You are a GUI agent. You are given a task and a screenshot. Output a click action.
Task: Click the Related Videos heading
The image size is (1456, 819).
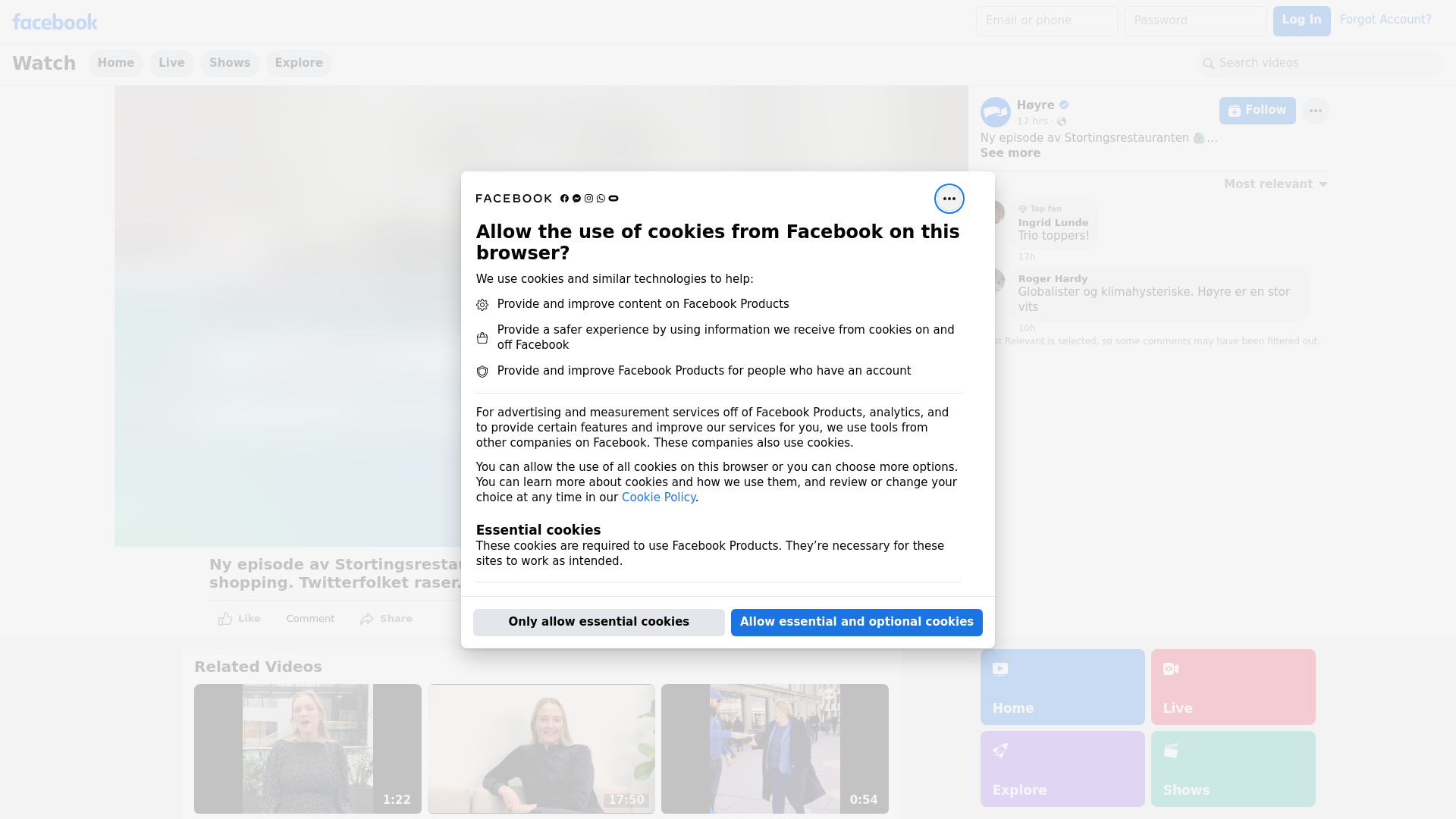[x=258, y=667]
